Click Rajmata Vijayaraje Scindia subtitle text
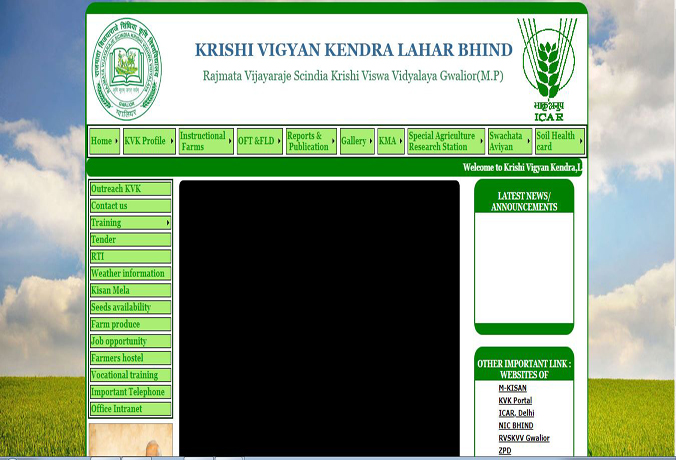Screen dimensions: 676x460 pyautogui.click(x=353, y=76)
